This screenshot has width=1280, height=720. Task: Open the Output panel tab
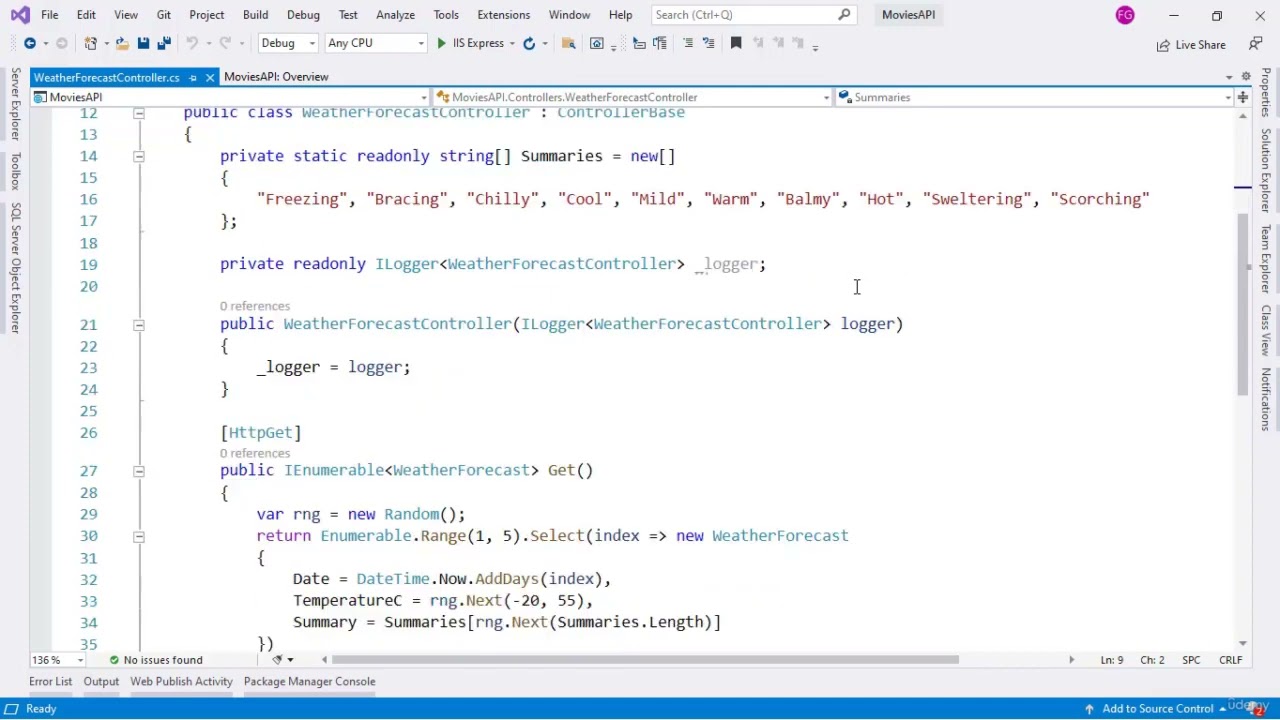pyautogui.click(x=101, y=682)
